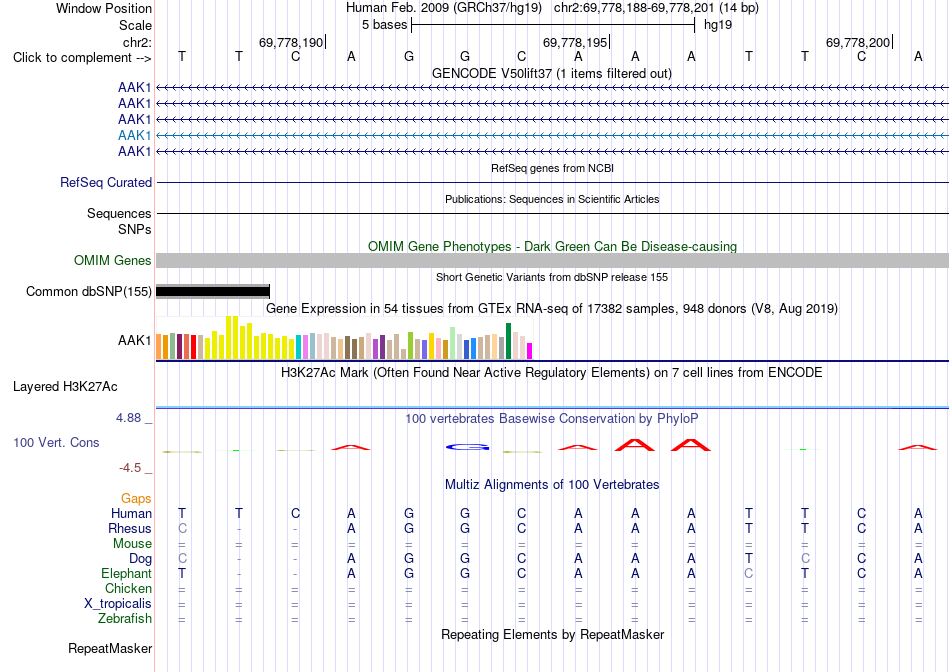Click the Sequences track label
950x672 pixels.
pos(119,213)
